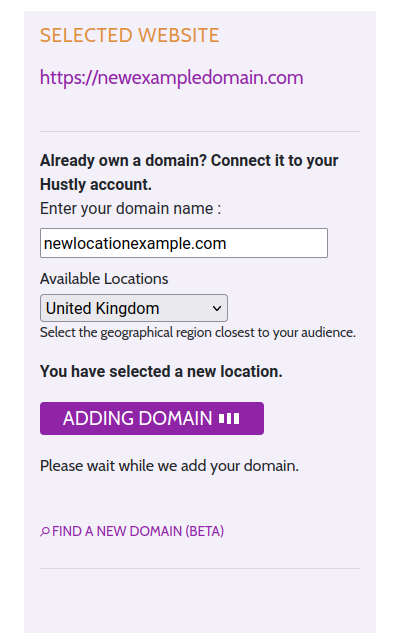Click the loading bars icon in ADDING DOMAIN
Image resolution: width=403 pixels, height=644 pixels.
pyautogui.click(x=229, y=419)
